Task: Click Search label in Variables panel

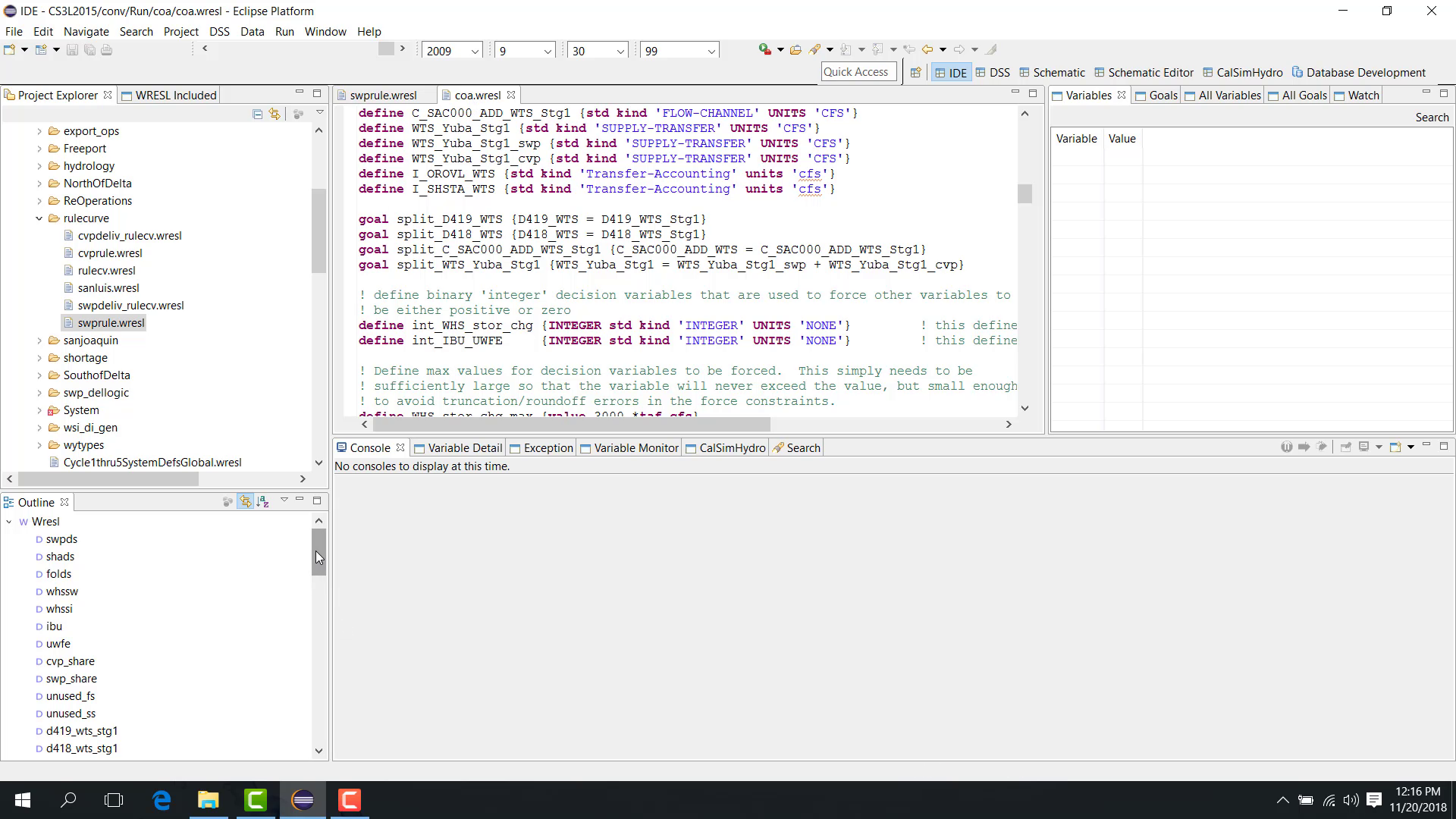Action: [x=1432, y=118]
